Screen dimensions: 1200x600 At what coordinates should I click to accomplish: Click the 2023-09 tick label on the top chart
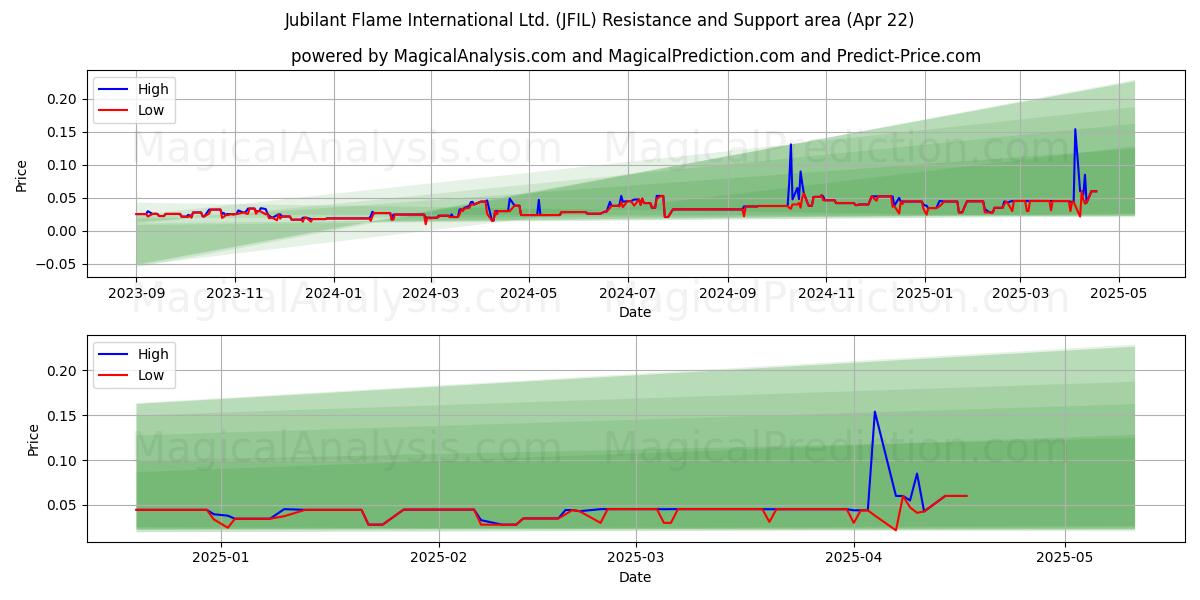pos(136,293)
